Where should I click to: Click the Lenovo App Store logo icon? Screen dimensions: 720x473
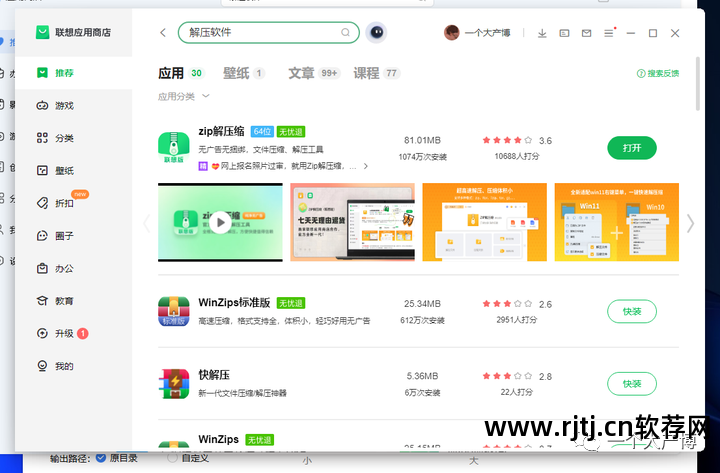pos(43,32)
